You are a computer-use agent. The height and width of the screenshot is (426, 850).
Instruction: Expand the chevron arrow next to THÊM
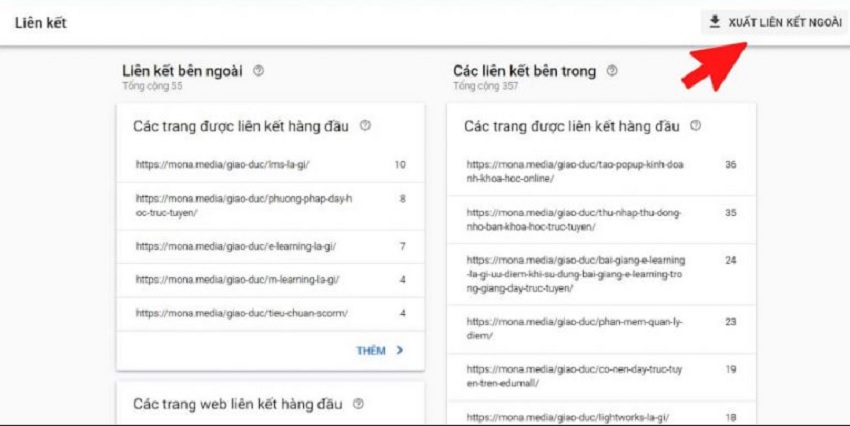[x=400, y=350]
